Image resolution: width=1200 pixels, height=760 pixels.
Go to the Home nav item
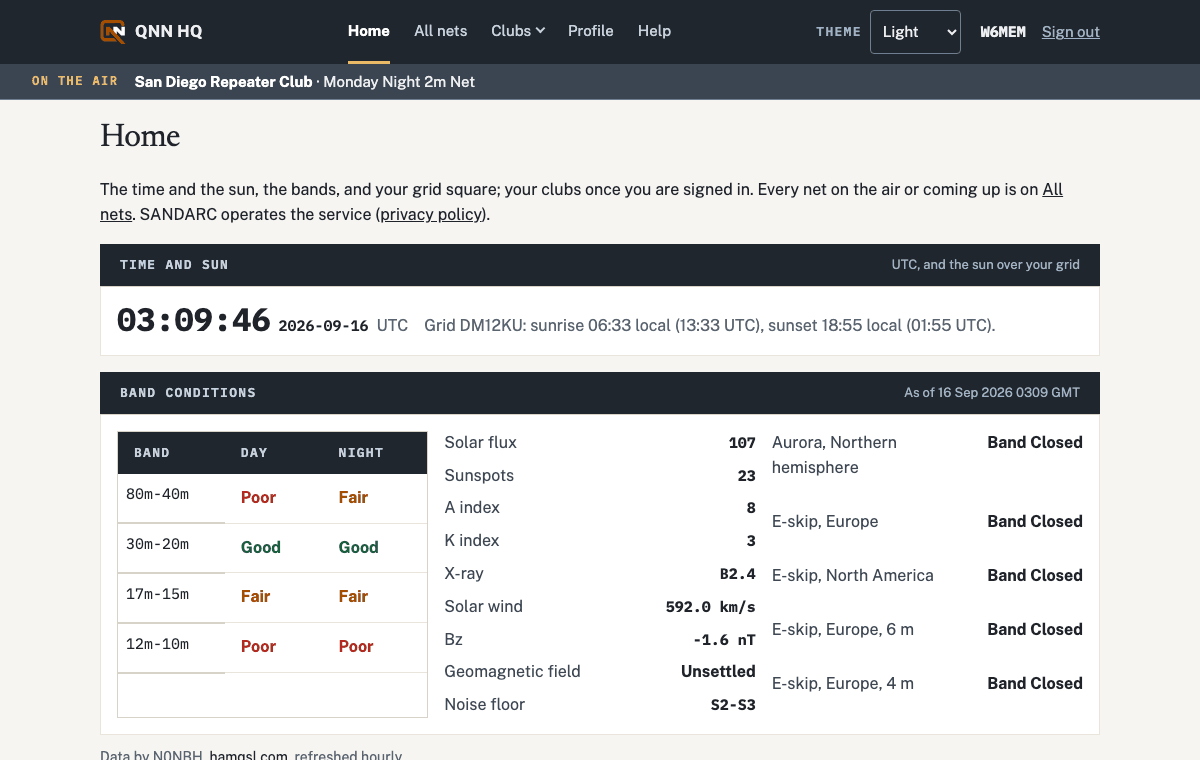point(369,31)
